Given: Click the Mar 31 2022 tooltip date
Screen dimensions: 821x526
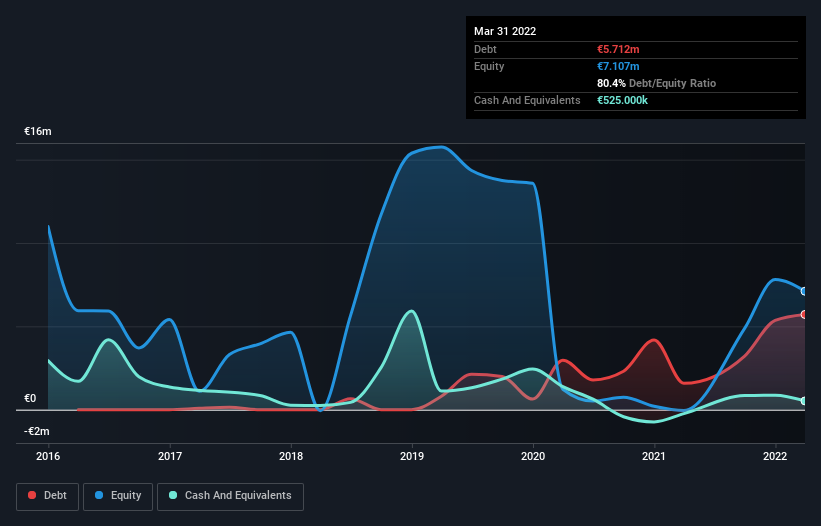Looking at the screenshot, I should click(505, 31).
